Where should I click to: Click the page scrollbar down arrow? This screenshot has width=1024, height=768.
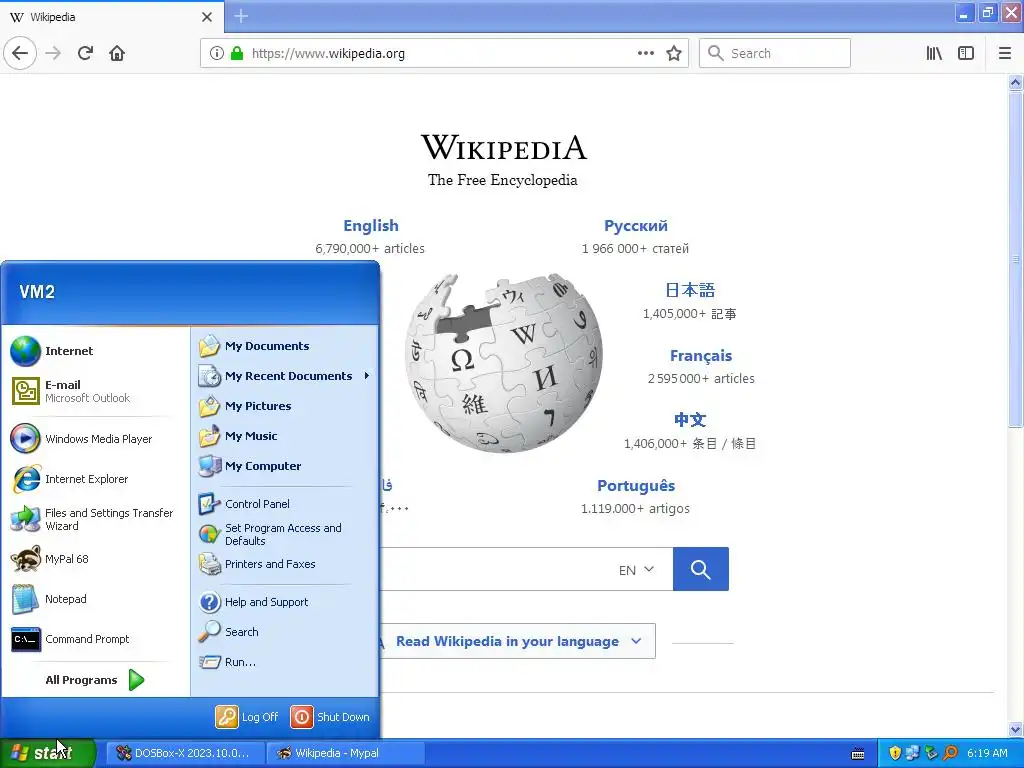pyautogui.click(x=1015, y=729)
